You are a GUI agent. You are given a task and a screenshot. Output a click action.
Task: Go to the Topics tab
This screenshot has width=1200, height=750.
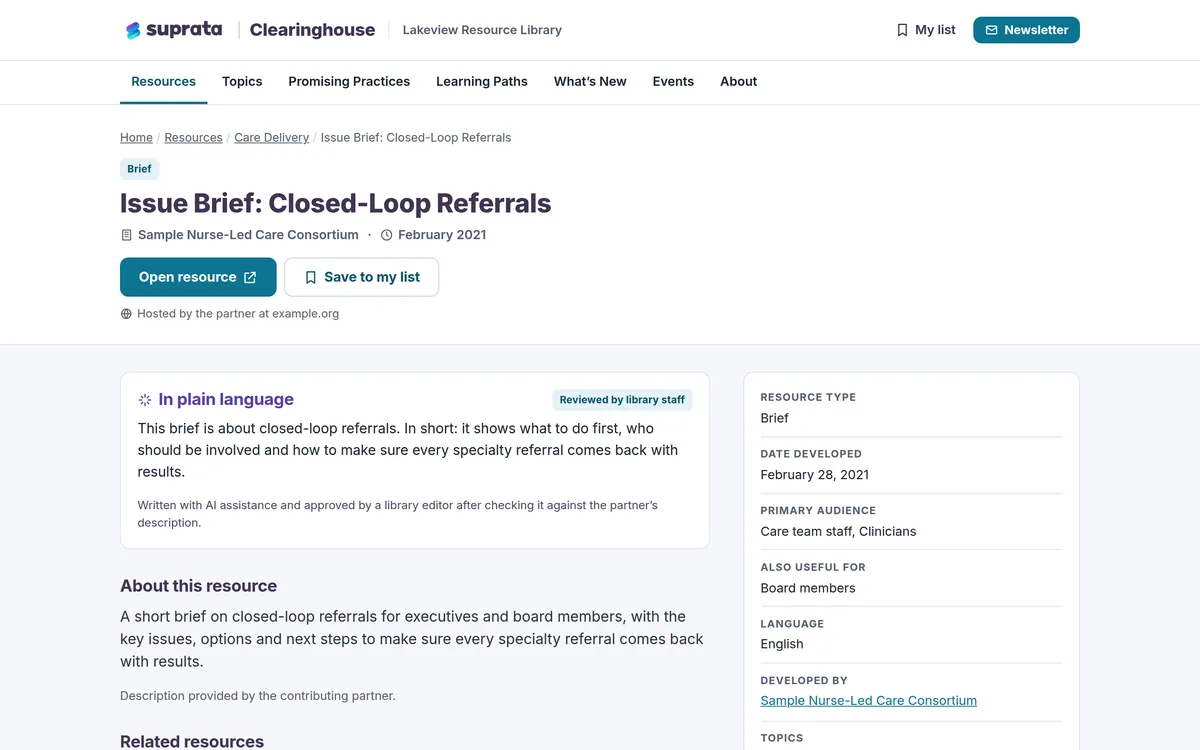[x=242, y=82]
